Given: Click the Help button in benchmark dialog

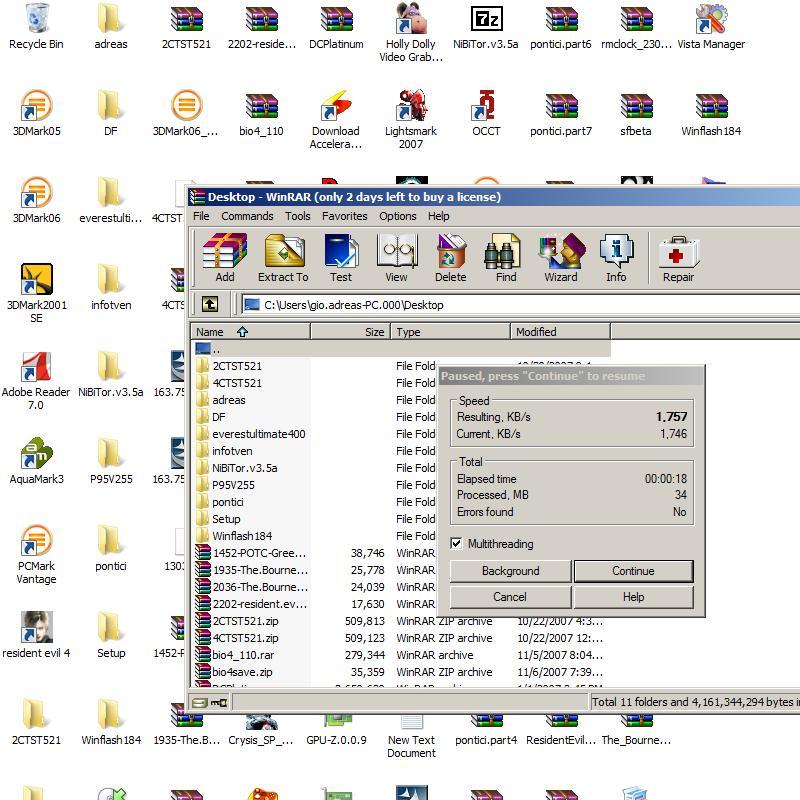Looking at the screenshot, I should point(633,597).
